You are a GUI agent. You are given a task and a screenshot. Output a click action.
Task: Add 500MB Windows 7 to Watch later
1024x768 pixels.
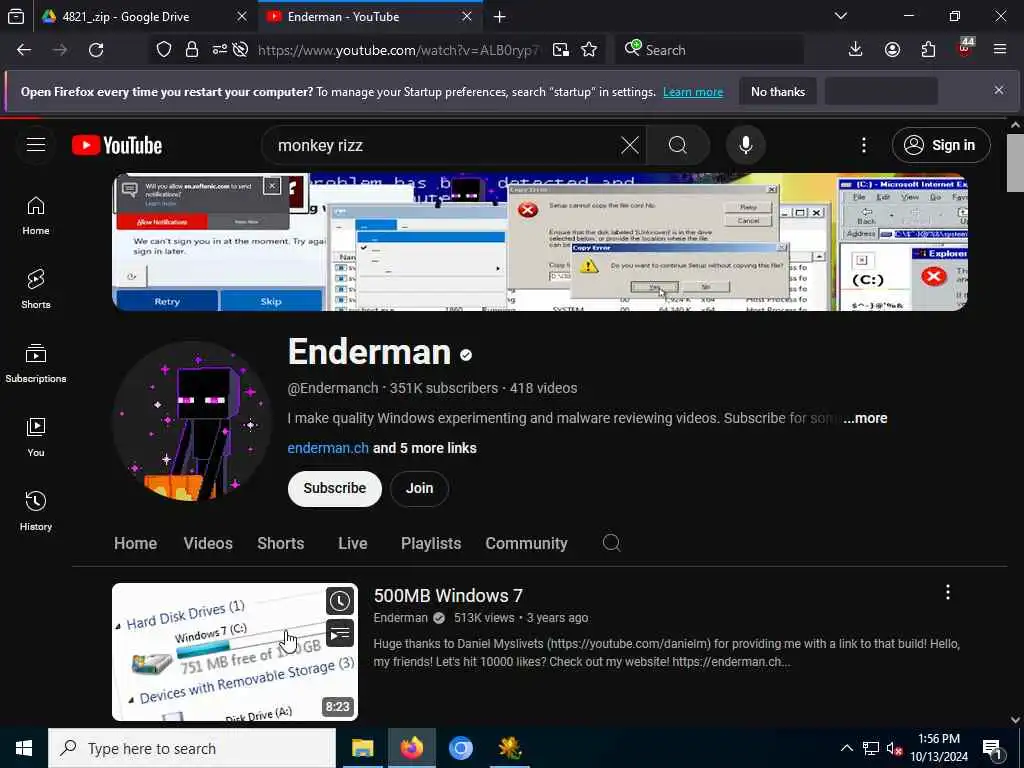[x=340, y=601]
